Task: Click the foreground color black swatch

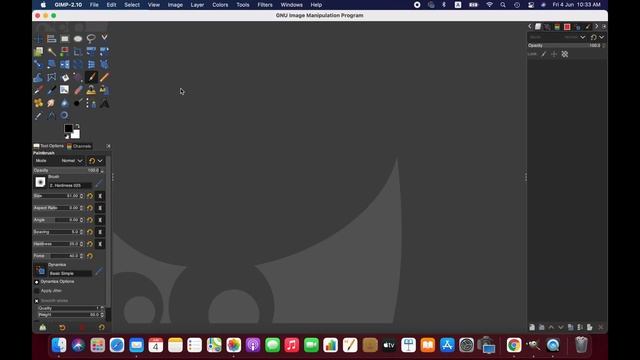Action: click(68, 129)
